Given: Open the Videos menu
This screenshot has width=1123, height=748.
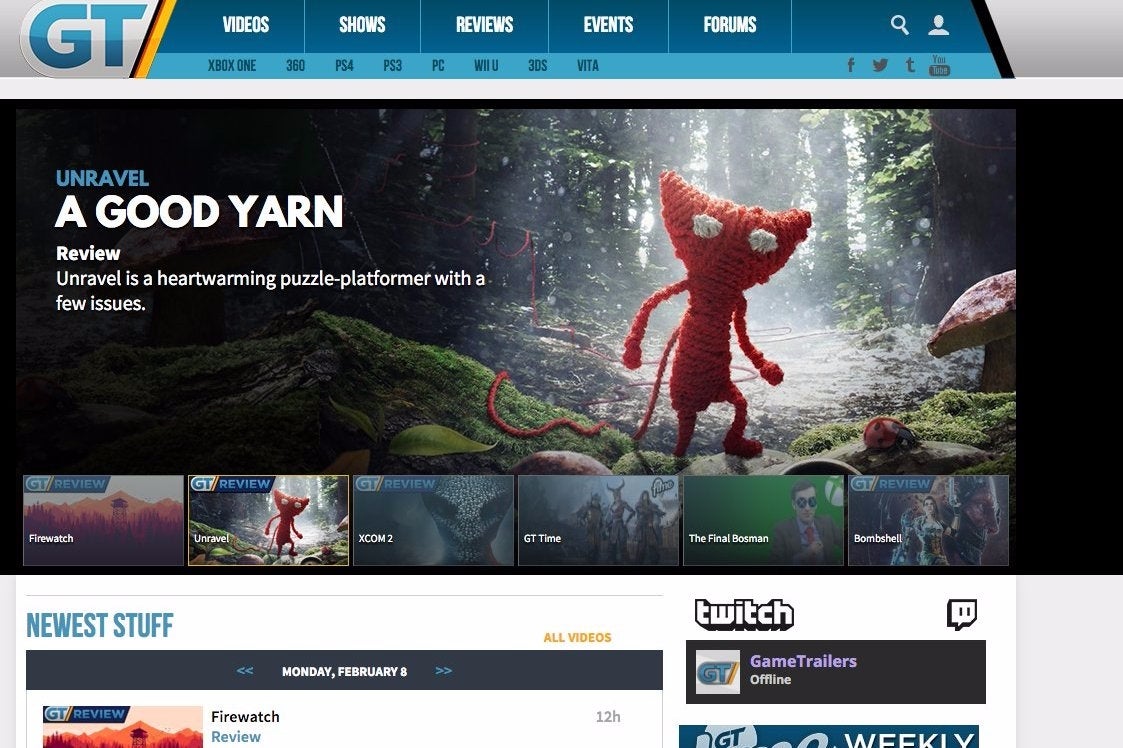Looking at the screenshot, I should point(246,25).
